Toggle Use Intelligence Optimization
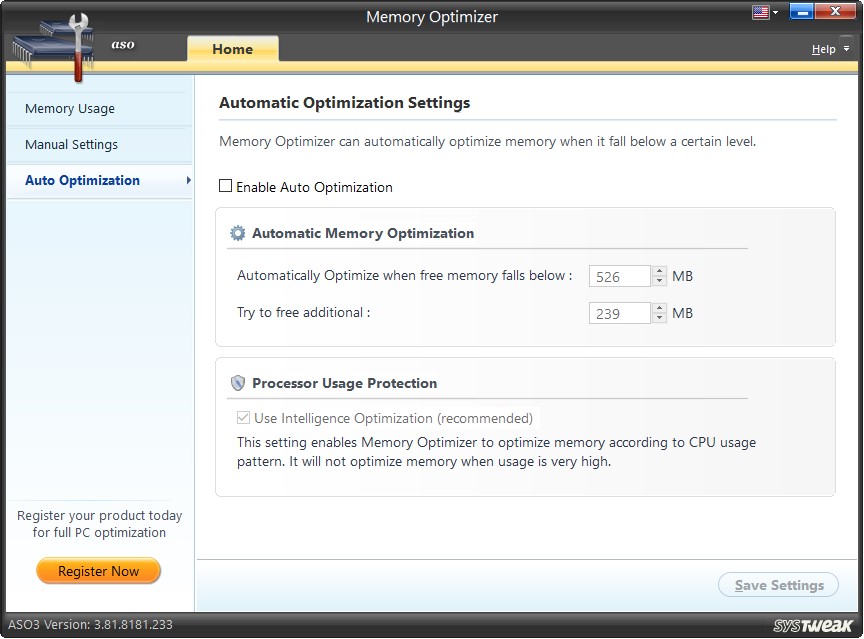 pyautogui.click(x=242, y=418)
